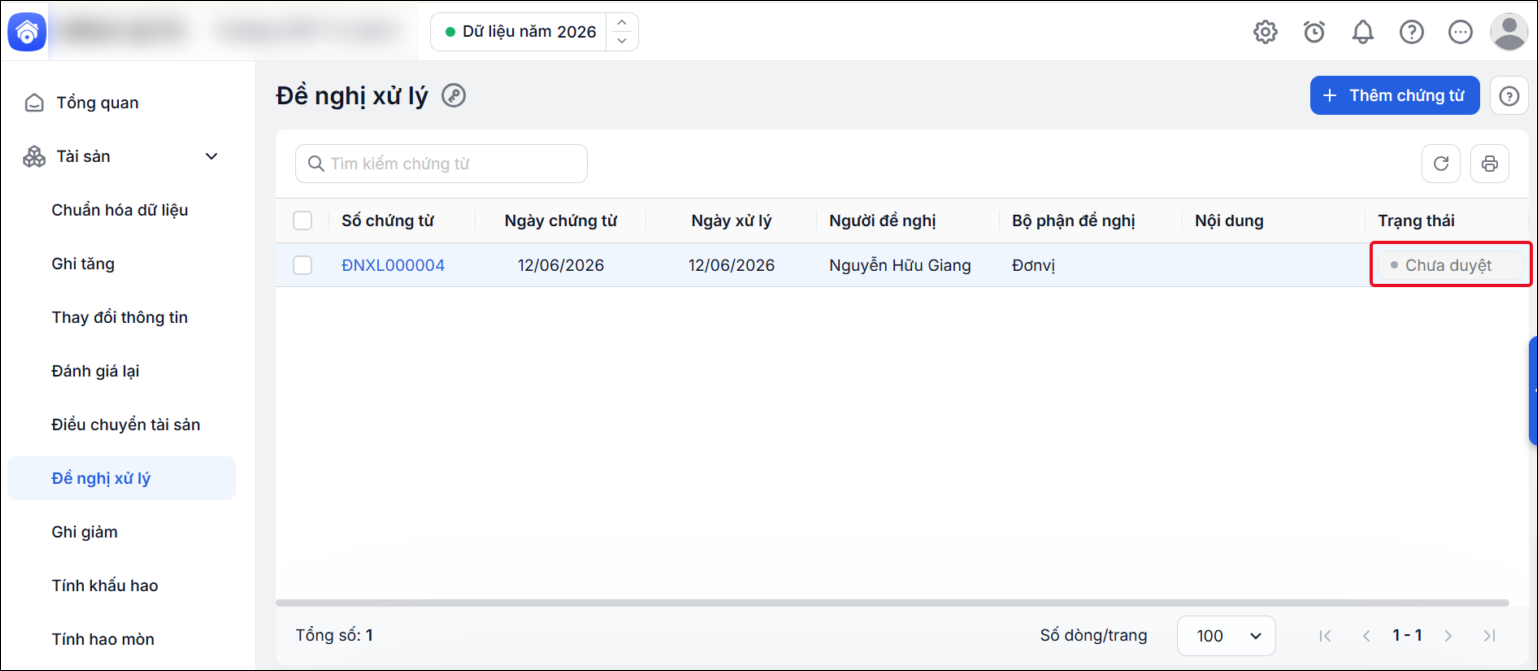Click the help button beside Thêm chứng từ
The height and width of the screenshot is (671, 1538).
(x=1509, y=96)
